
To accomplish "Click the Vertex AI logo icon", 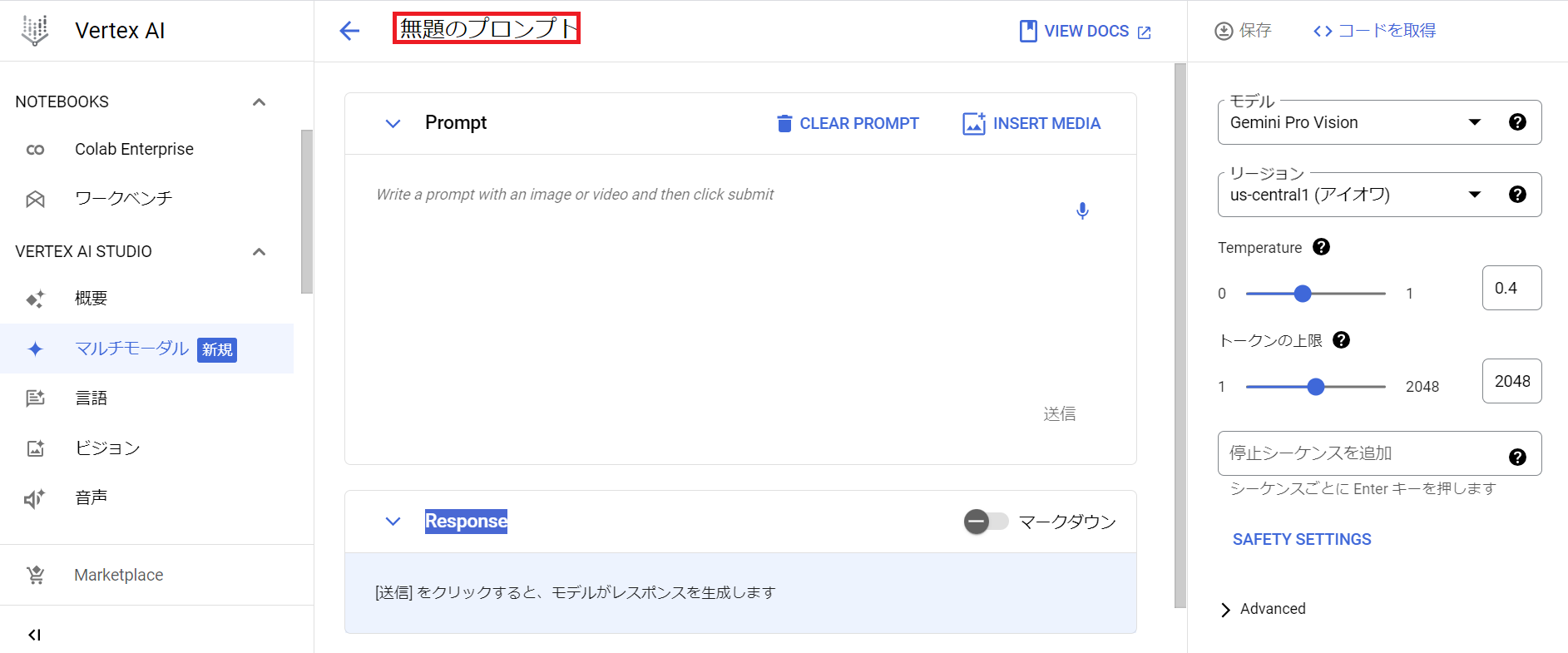I will coord(35,31).
